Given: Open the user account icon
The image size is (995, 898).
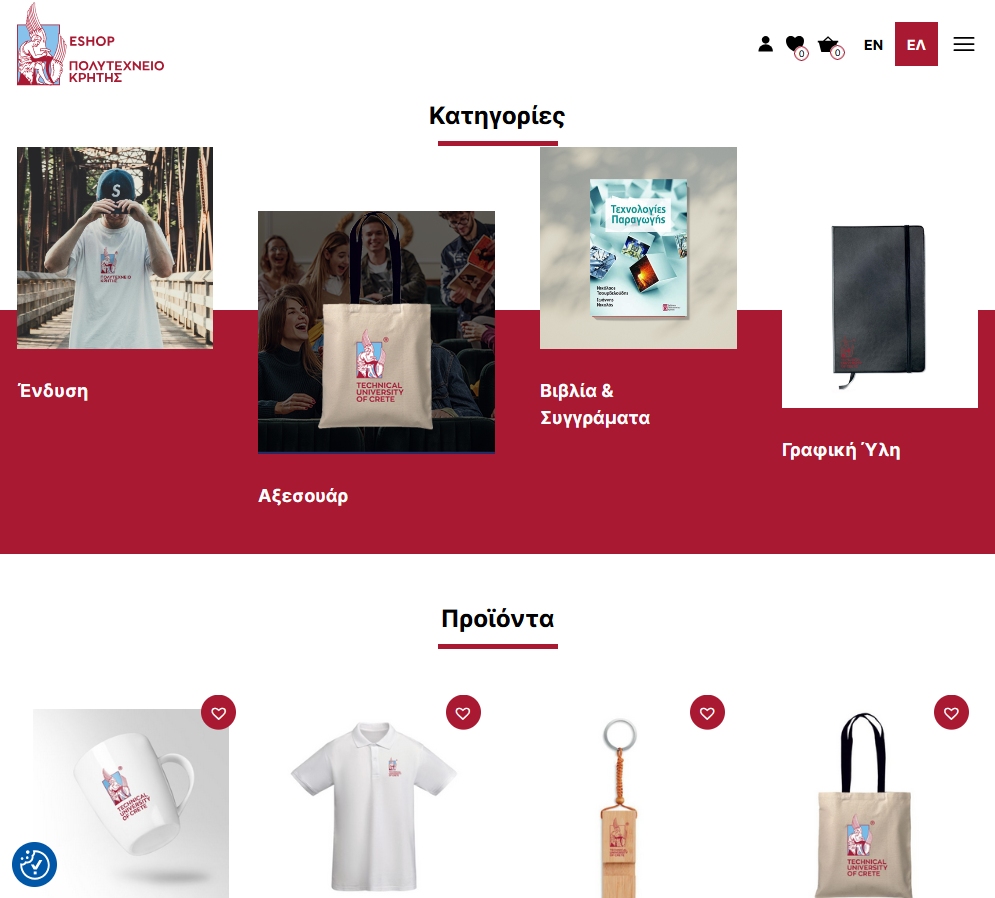Looking at the screenshot, I should 765,44.
